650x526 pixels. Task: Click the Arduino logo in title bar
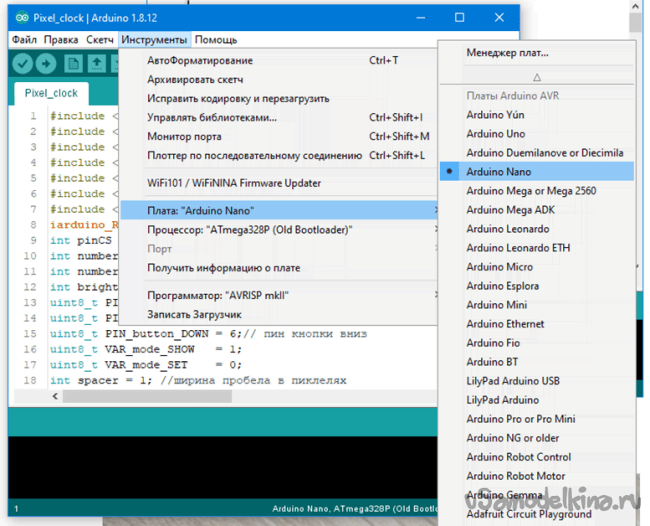[x=17, y=17]
